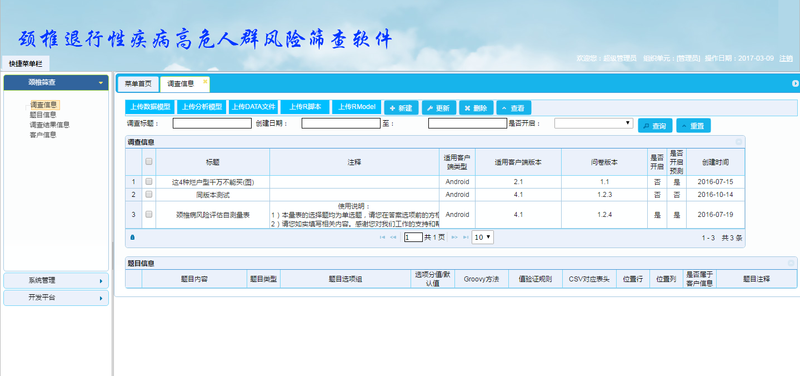Screen dimensions: 800x376
Task: Click the refresh icon in the grid pager
Action: point(133,237)
